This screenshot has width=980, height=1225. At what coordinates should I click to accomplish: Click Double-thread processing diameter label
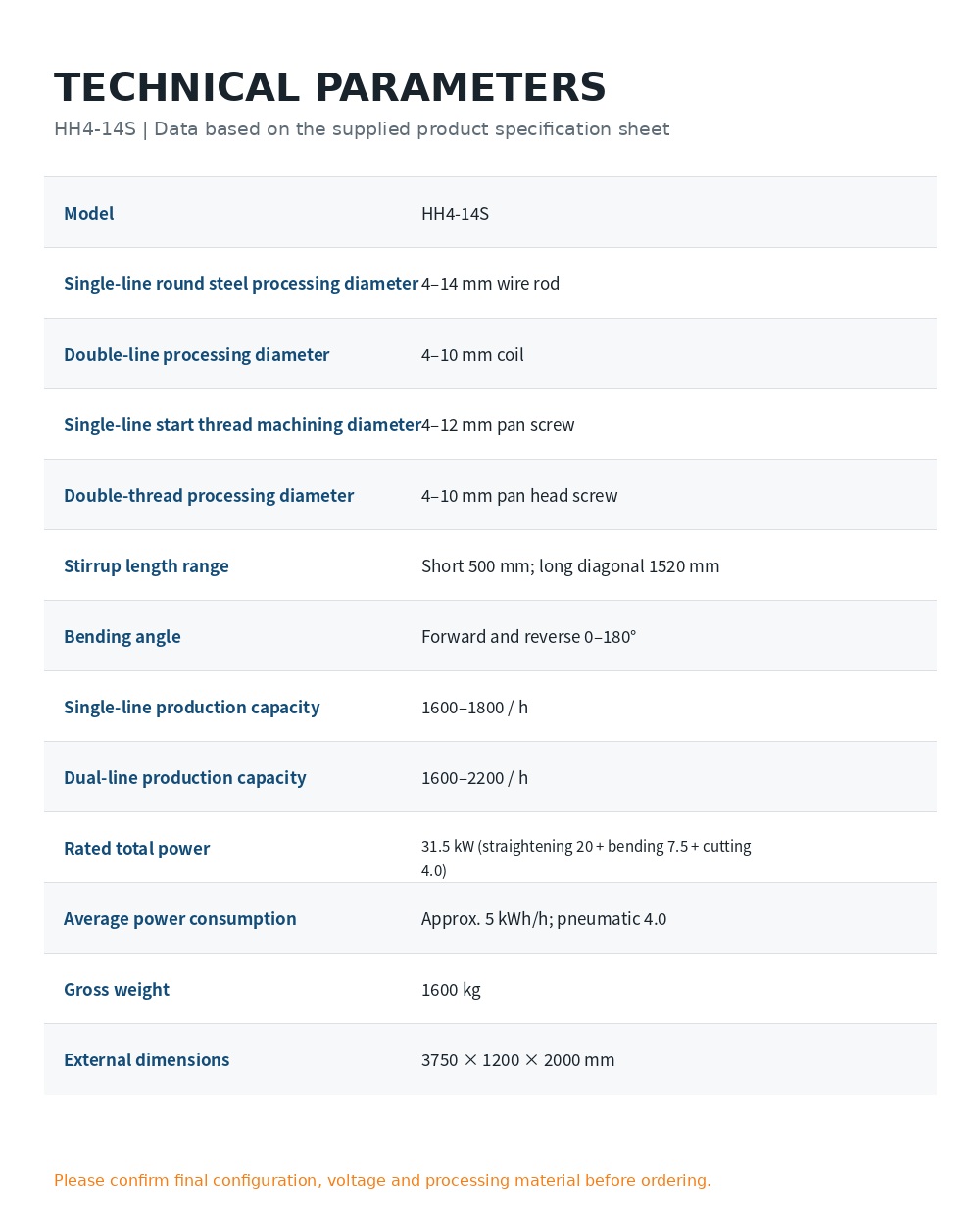[x=209, y=495]
